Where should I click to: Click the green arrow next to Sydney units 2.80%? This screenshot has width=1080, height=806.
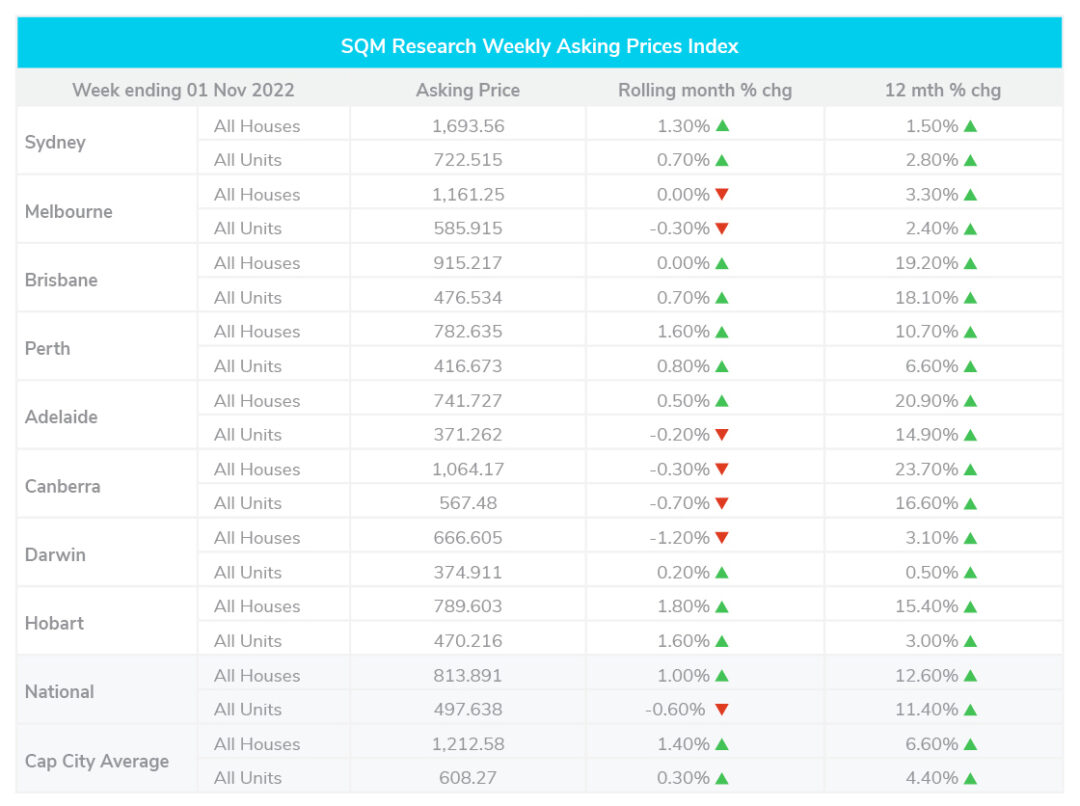pyautogui.click(x=970, y=161)
